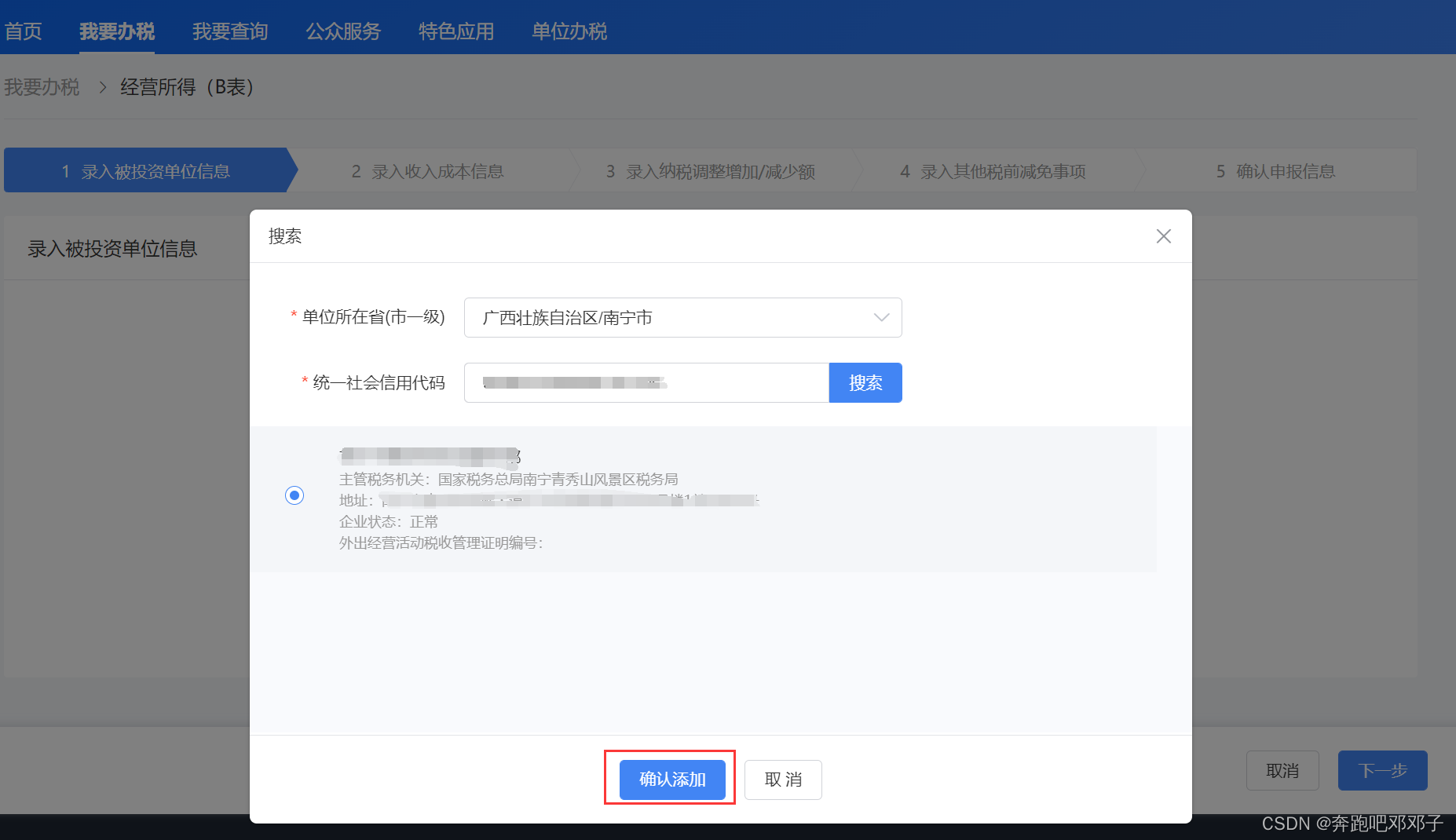Click 取 消 in the dialog footer
This screenshot has width=1456, height=840.
783,780
